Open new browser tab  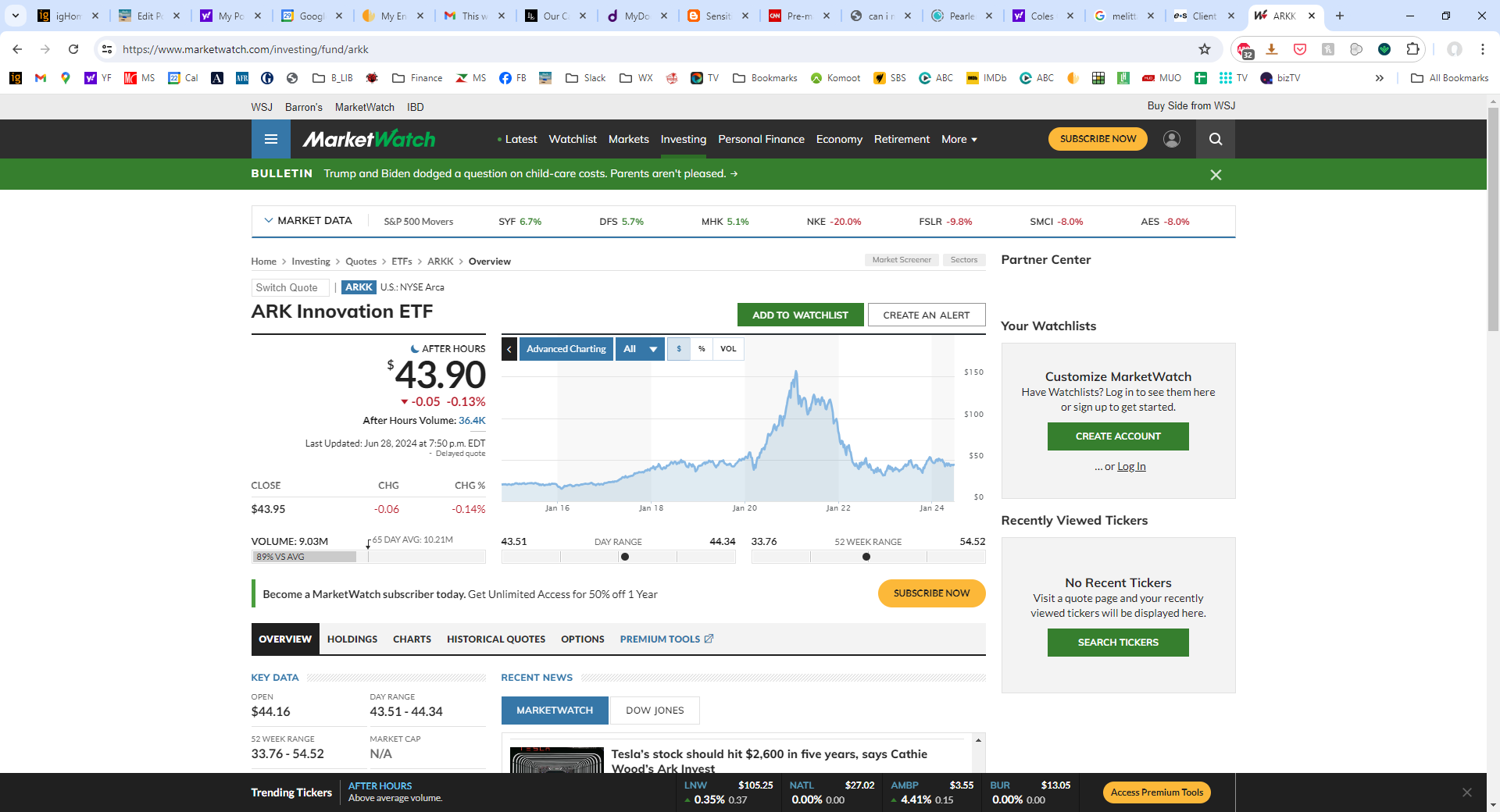(x=1340, y=16)
